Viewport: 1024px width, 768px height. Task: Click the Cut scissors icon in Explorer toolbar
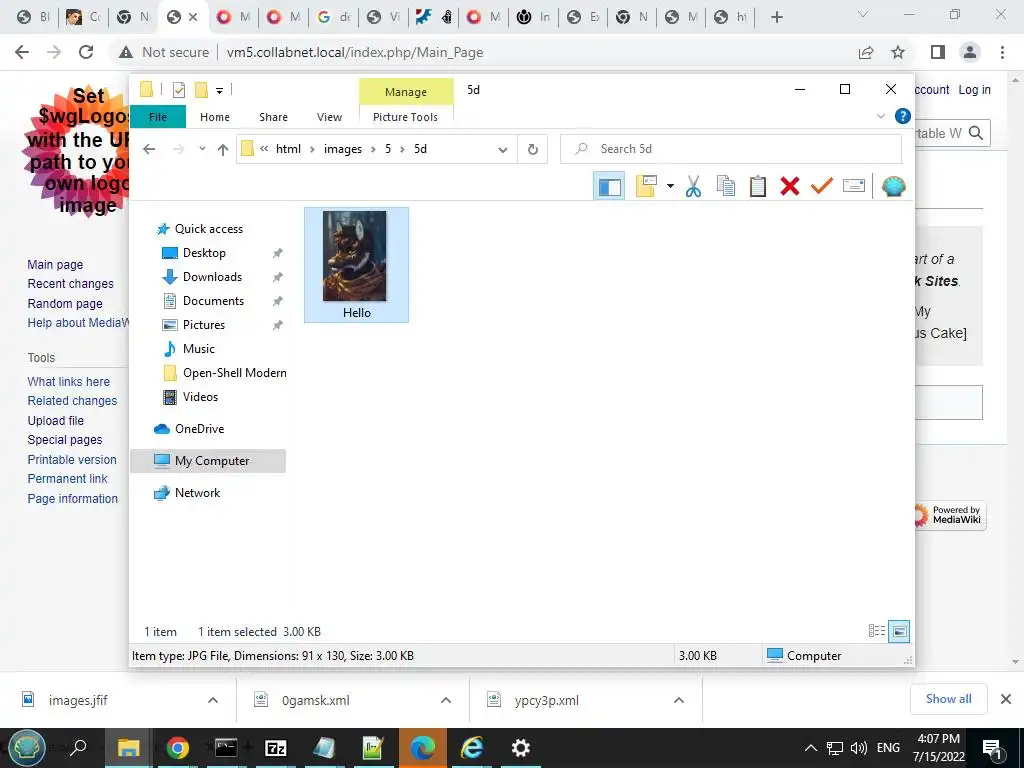[693, 187]
